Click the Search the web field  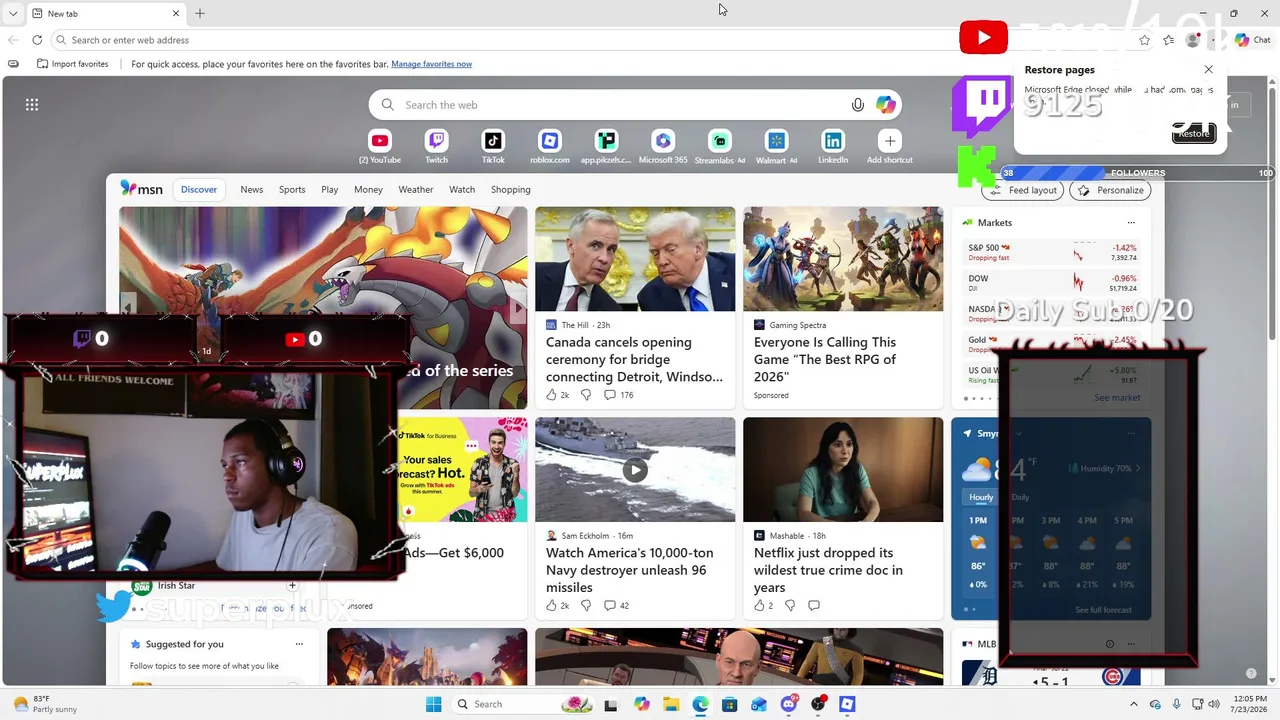pos(635,105)
